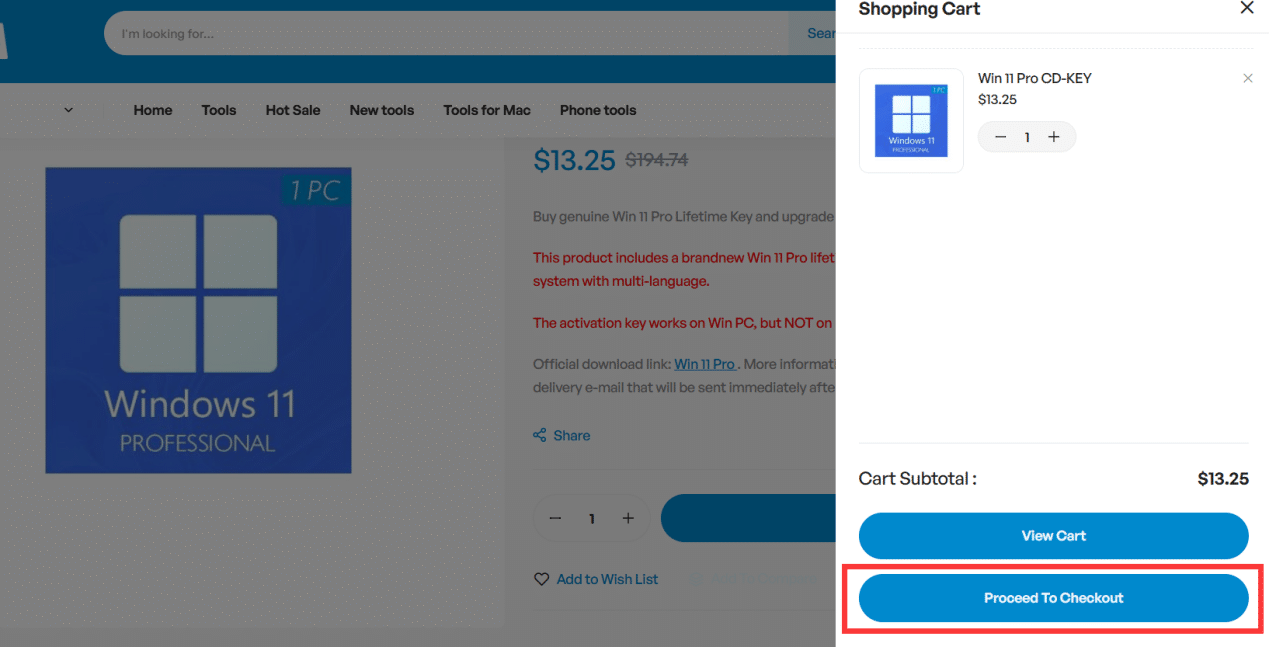Click the crossed-out $194.74 price
1269x647 pixels.
coord(657,160)
